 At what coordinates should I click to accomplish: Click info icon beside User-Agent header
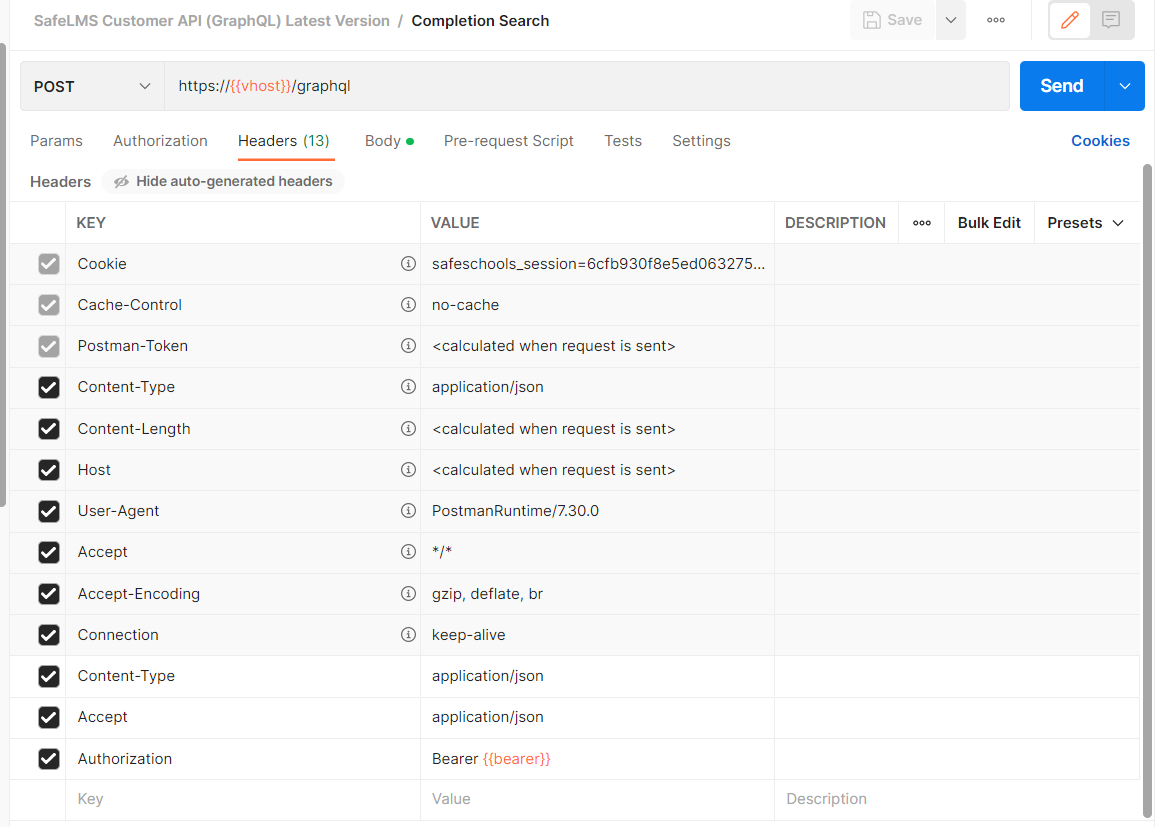pos(408,511)
